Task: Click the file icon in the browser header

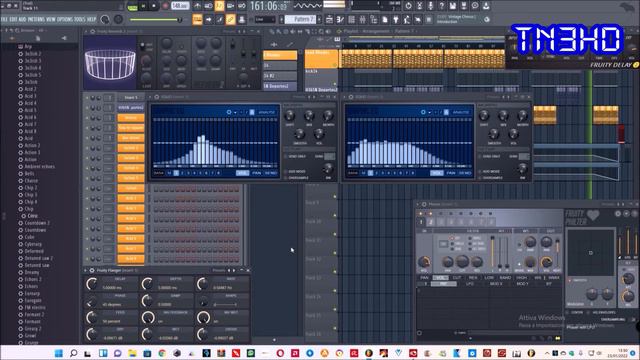Action: tap(38, 38)
